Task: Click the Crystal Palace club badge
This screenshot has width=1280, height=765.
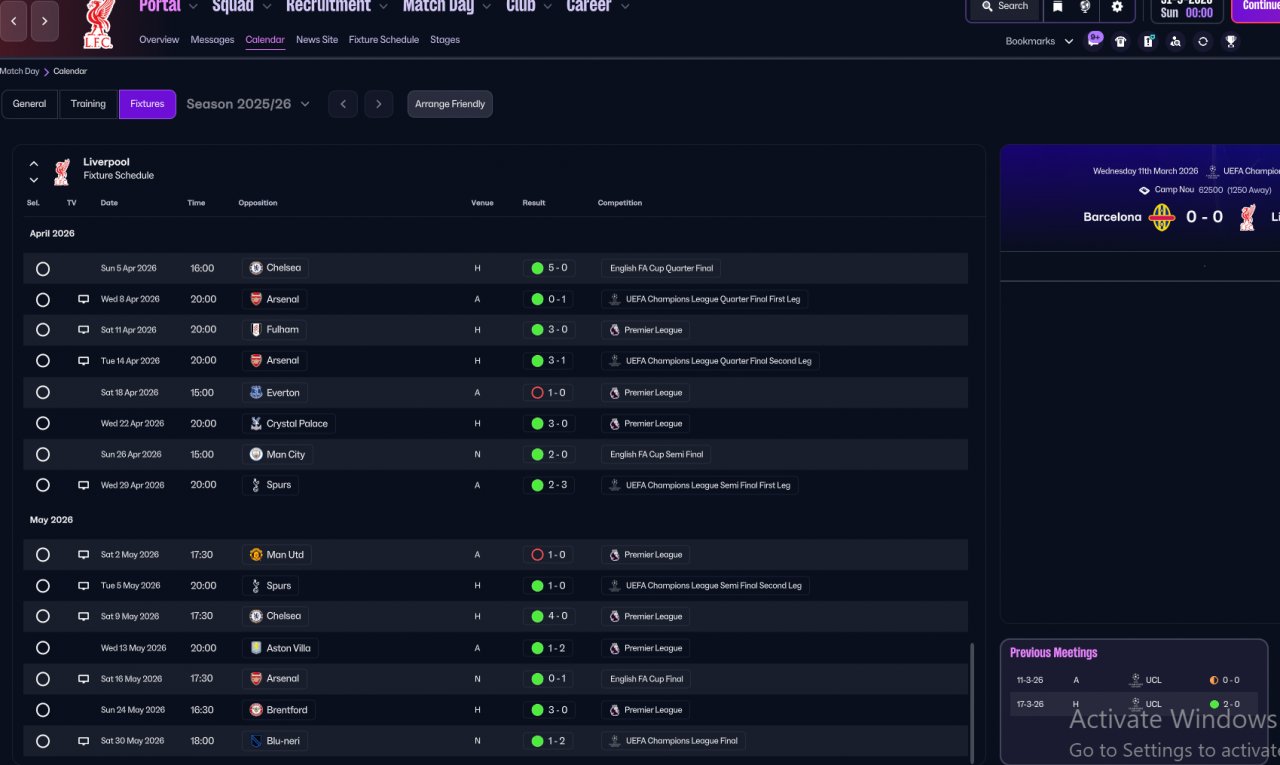Action: coord(256,423)
